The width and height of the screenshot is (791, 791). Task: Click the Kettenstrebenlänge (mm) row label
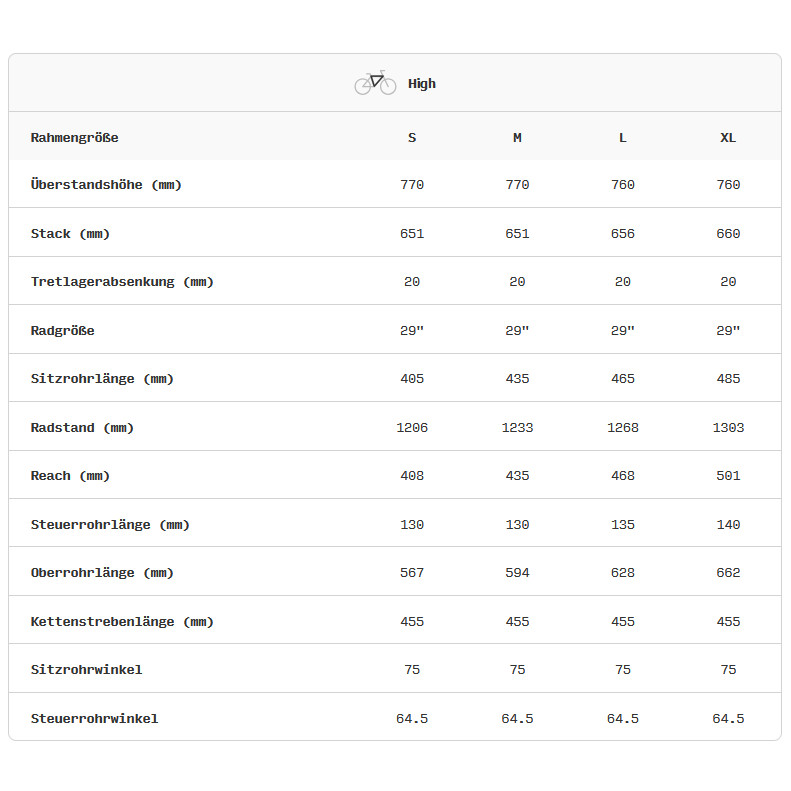(122, 622)
